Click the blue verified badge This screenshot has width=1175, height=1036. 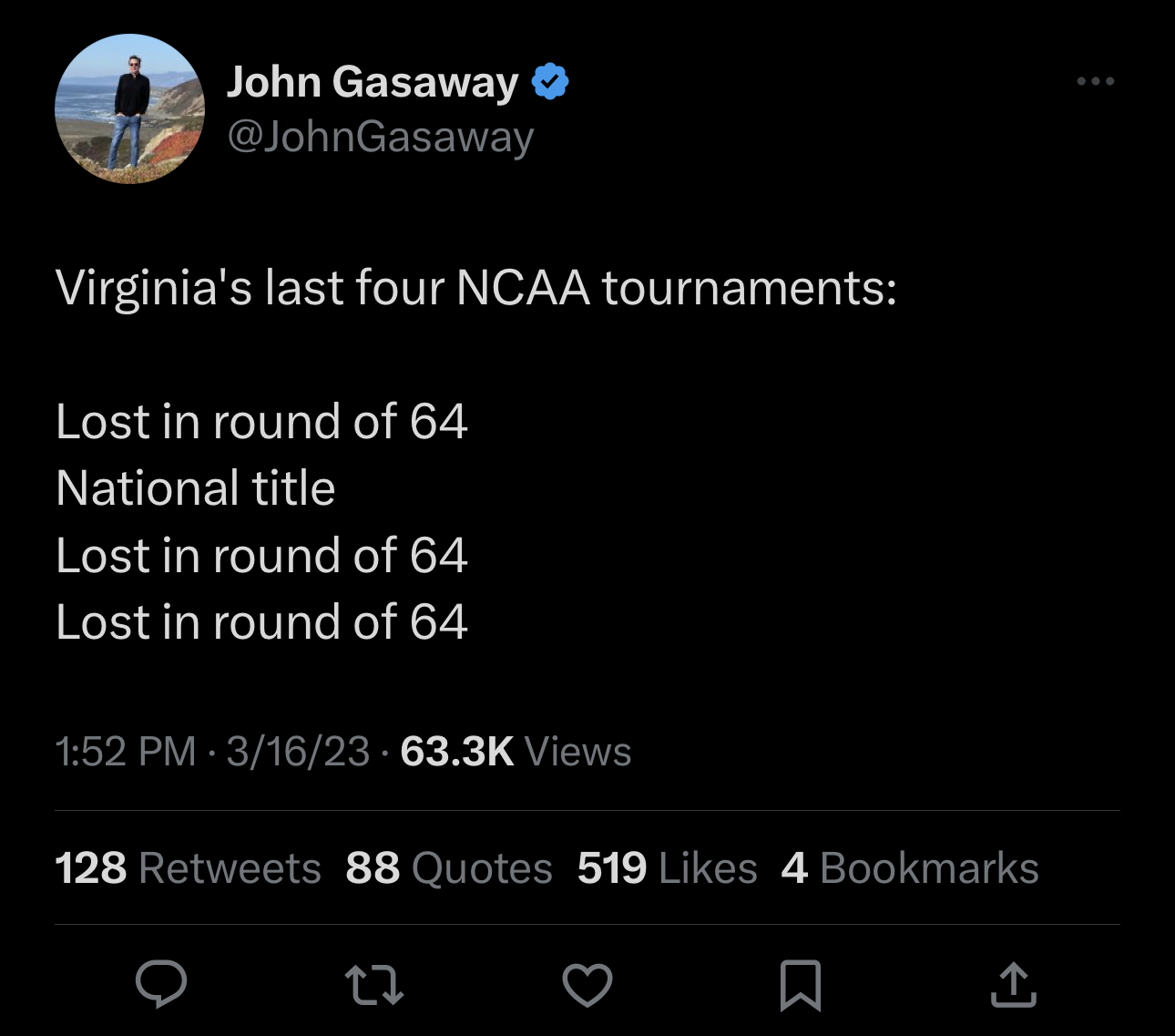point(549,82)
